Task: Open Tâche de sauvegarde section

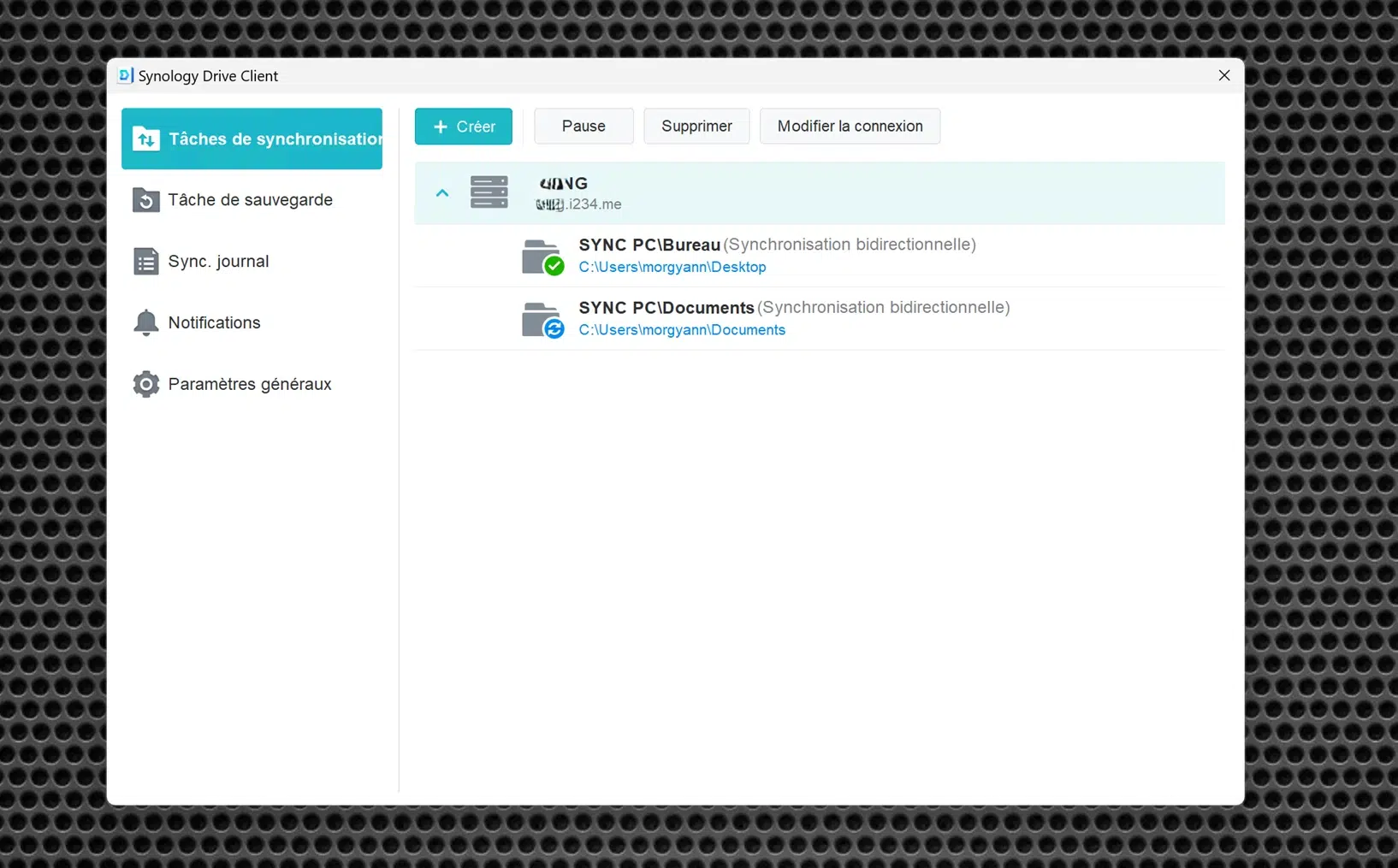Action: (252, 200)
